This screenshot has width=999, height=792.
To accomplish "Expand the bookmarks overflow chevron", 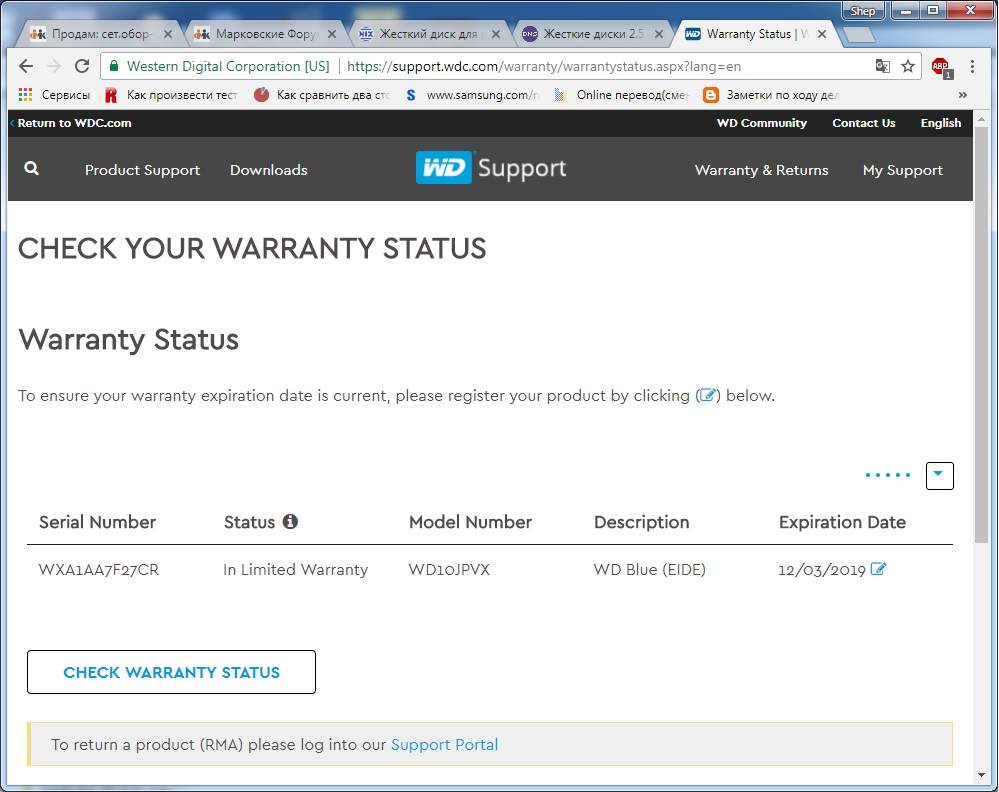I will [x=963, y=95].
